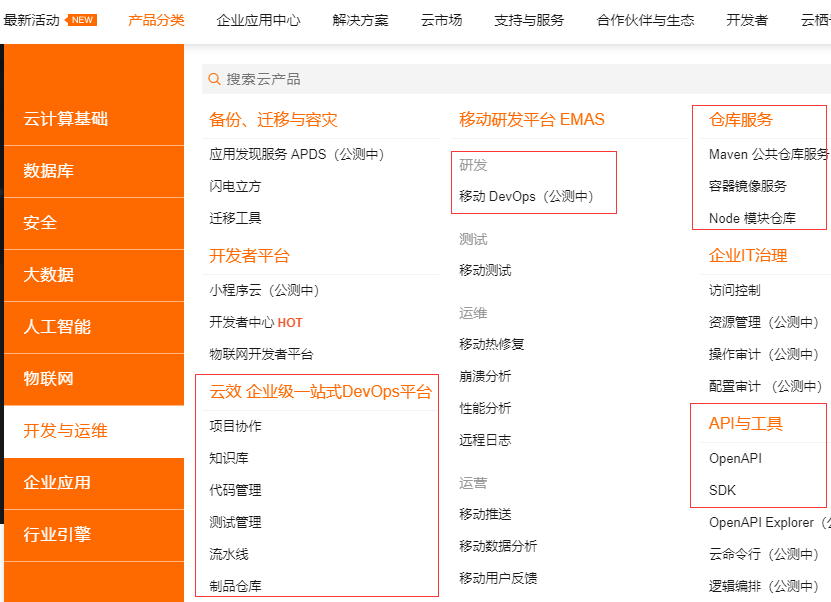This screenshot has width=831, height=602.
Task: Open the 移动数据分析 link
Action: coord(498,546)
